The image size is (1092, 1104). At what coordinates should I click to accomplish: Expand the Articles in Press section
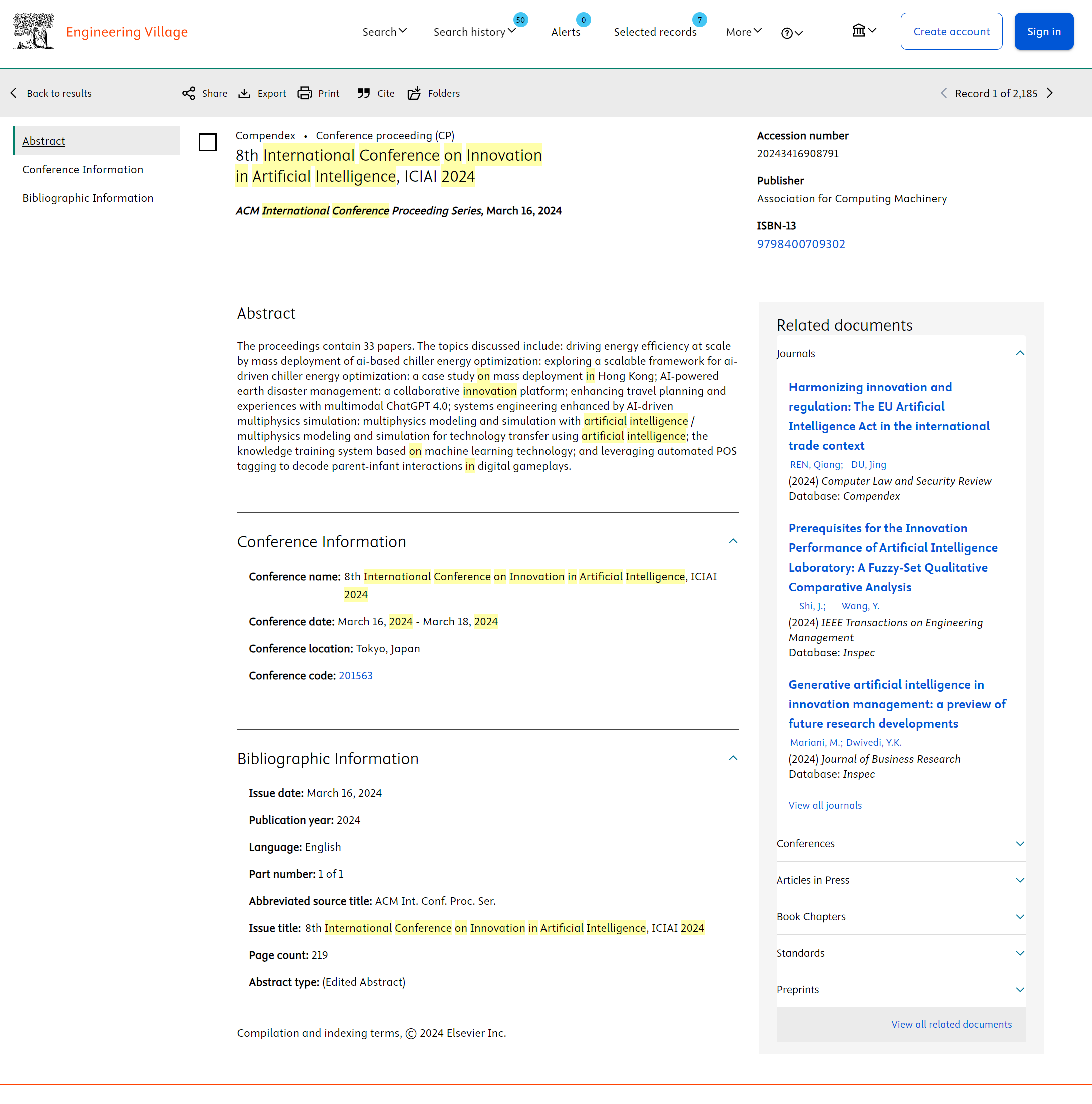coord(1020,880)
